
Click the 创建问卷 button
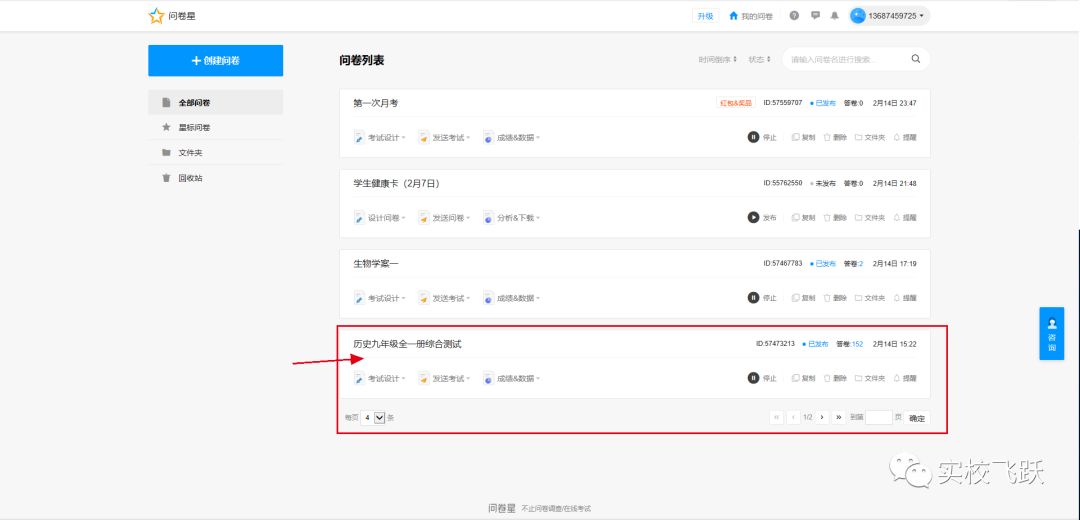pos(216,61)
